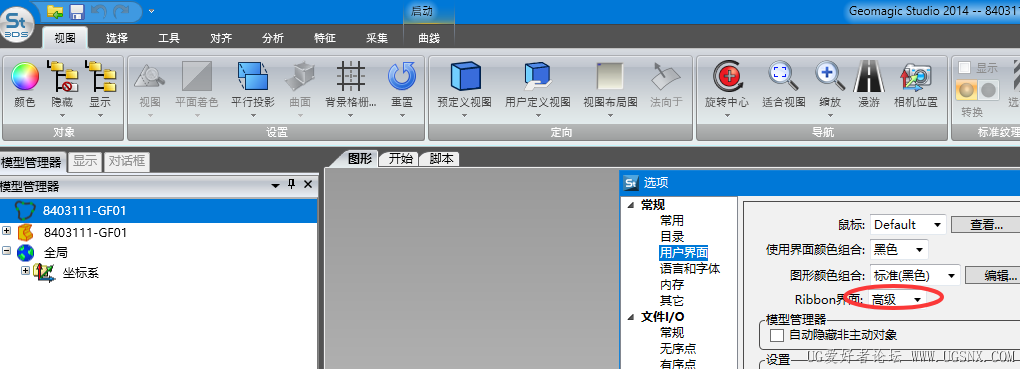Open the 模型管理器 panel options arrow

click(x=276, y=185)
